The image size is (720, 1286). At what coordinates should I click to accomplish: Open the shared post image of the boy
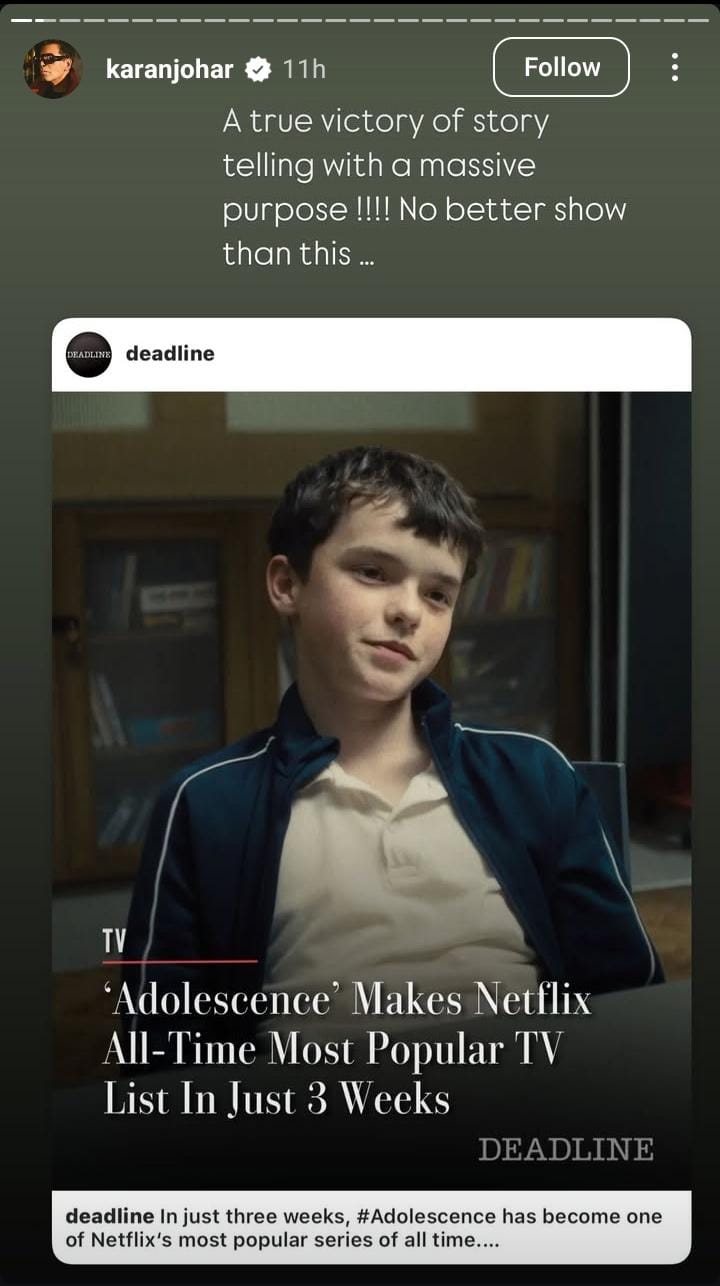click(x=371, y=790)
